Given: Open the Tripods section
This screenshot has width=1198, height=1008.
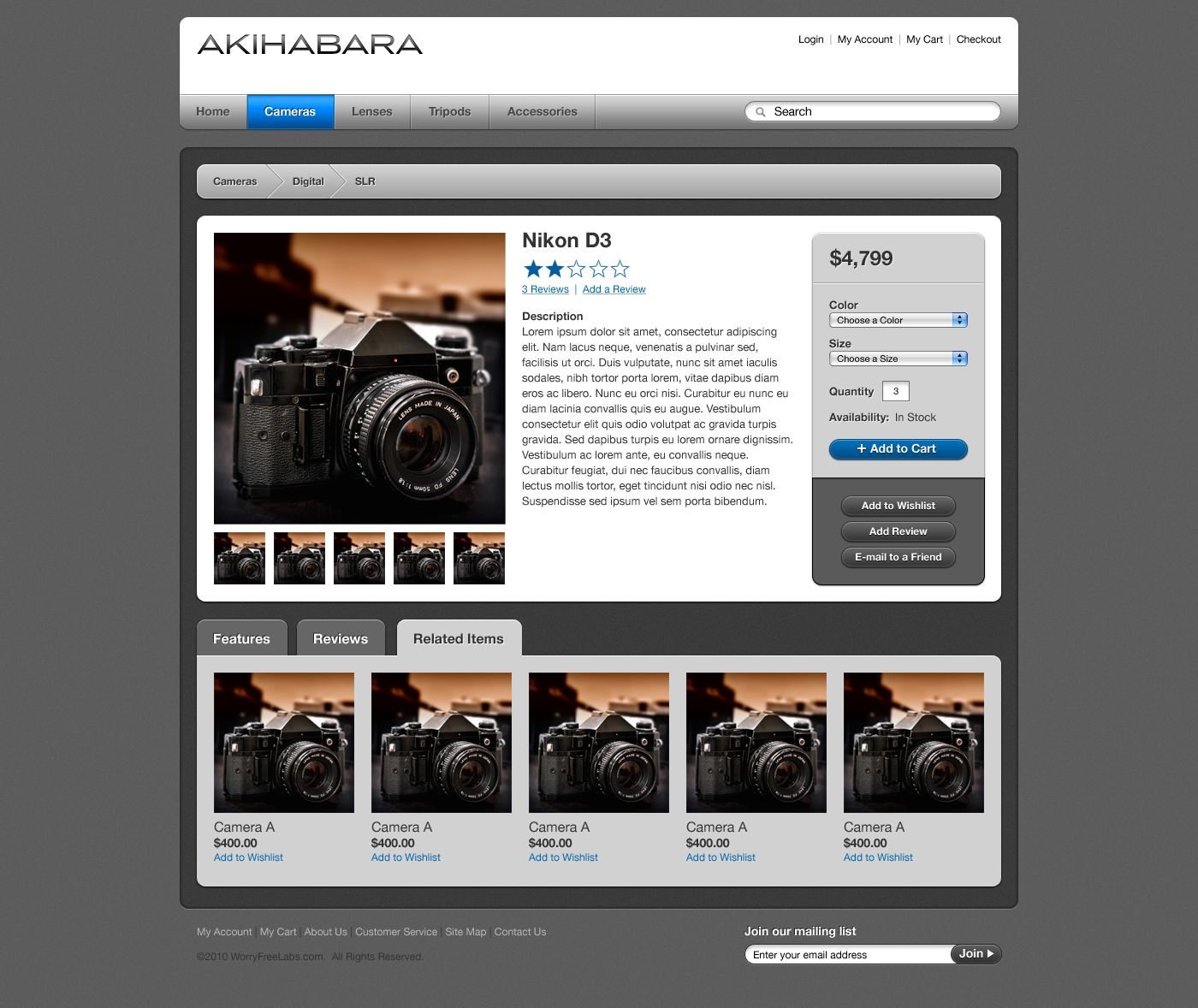Looking at the screenshot, I should 449,112.
